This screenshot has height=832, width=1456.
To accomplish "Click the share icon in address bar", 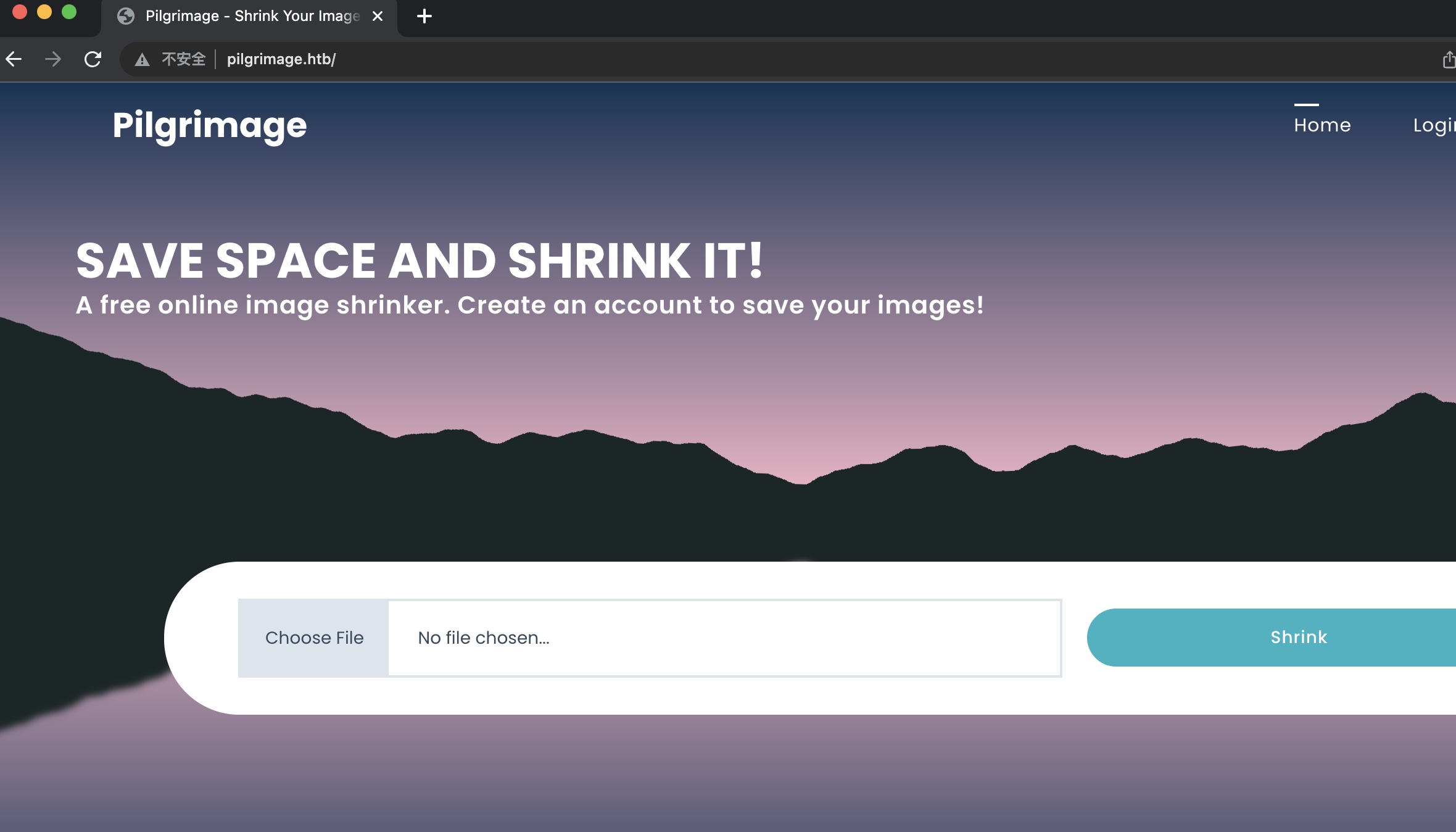I will [x=1448, y=60].
